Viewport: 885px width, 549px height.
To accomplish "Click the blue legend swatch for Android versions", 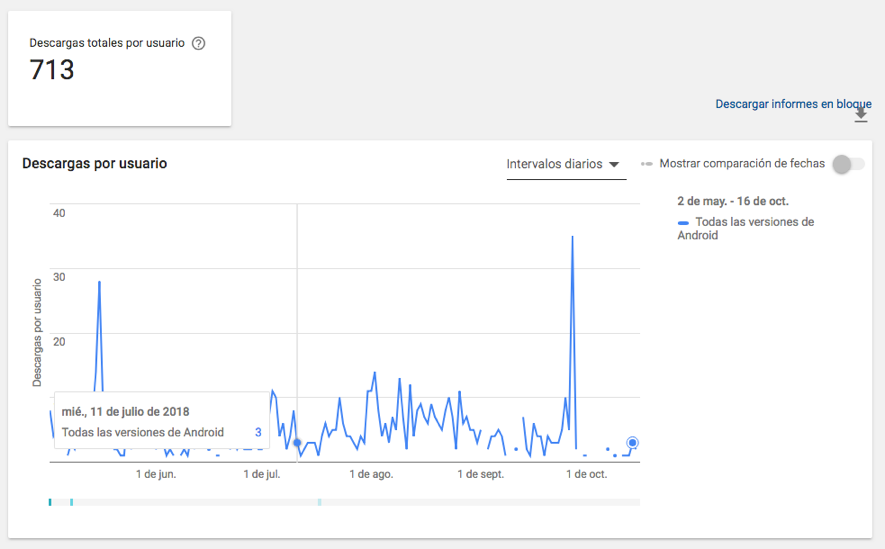I will click(684, 222).
